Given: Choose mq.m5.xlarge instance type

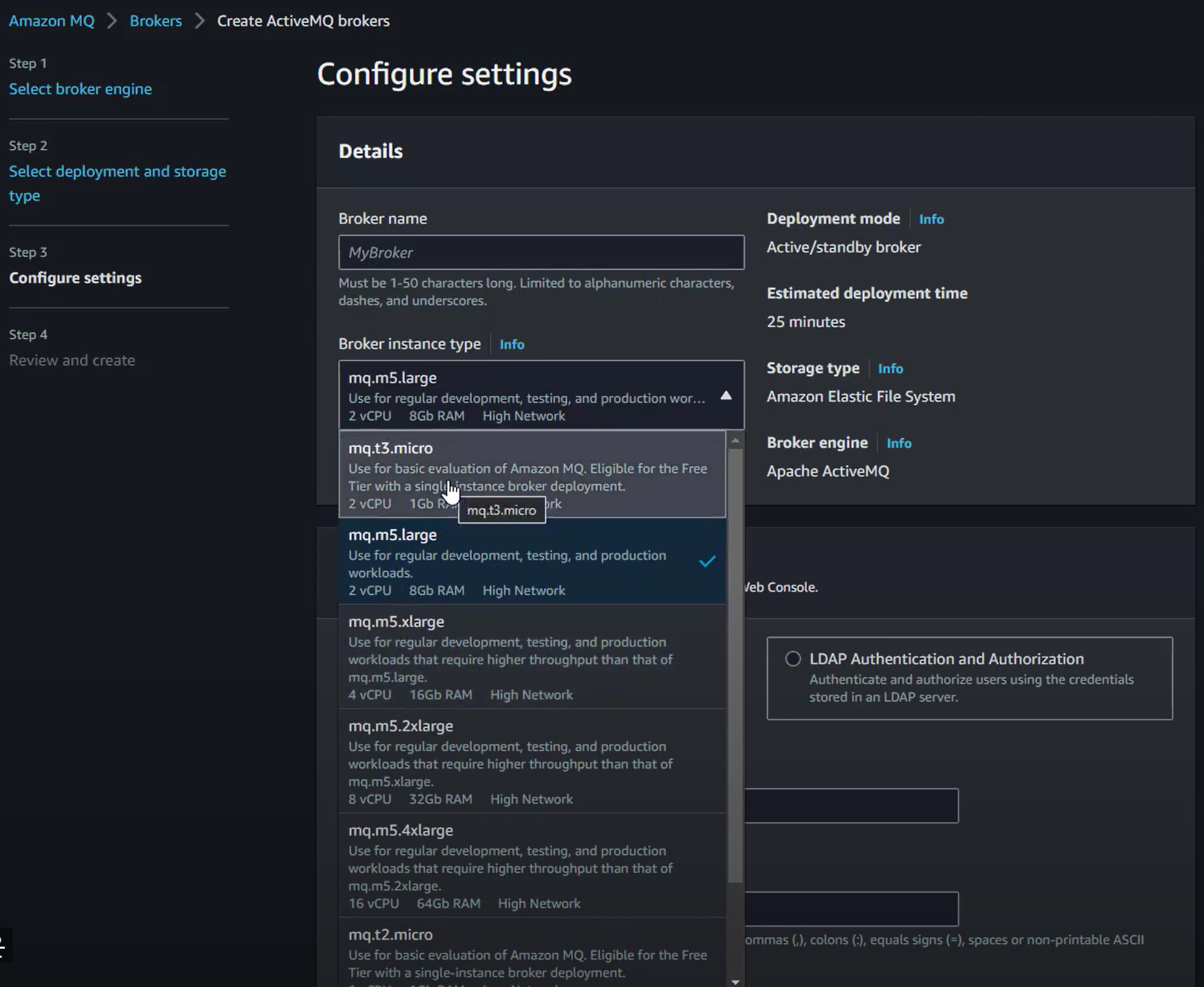Looking at the screenshot, I should (532, 657).
